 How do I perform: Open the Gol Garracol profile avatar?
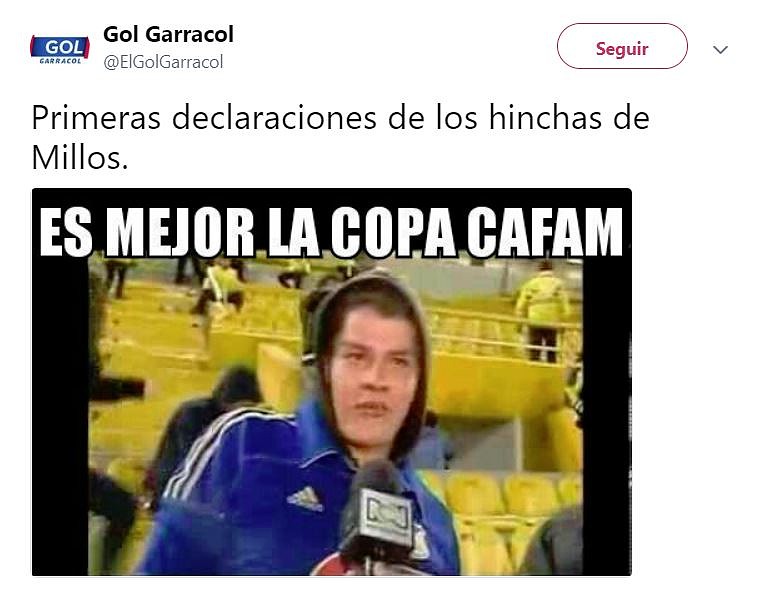coord(60,49)
